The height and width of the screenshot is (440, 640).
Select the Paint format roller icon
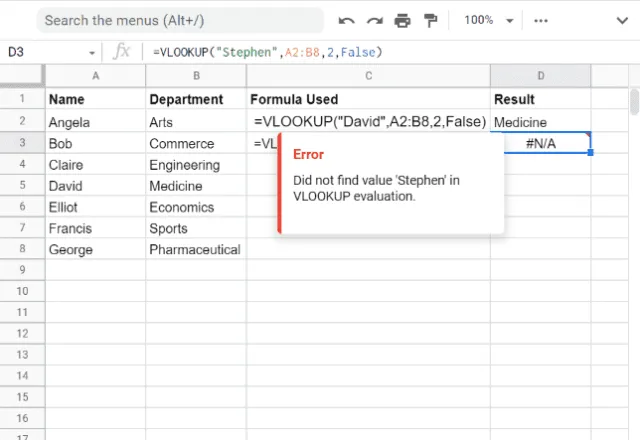pyautogui.click(x=430, y=20)
